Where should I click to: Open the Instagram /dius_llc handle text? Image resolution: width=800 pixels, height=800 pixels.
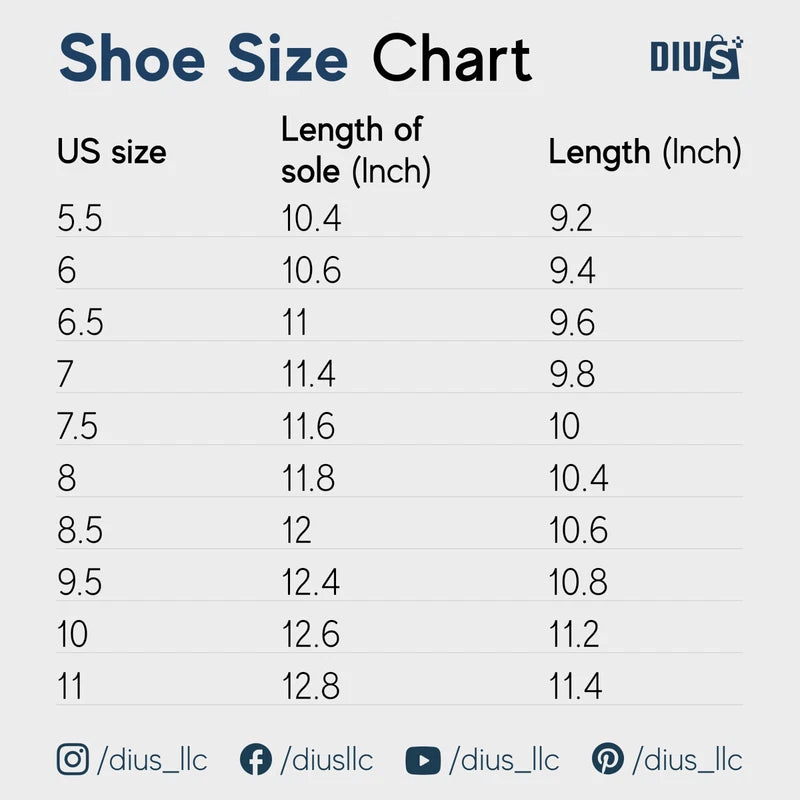coord(151,760)
